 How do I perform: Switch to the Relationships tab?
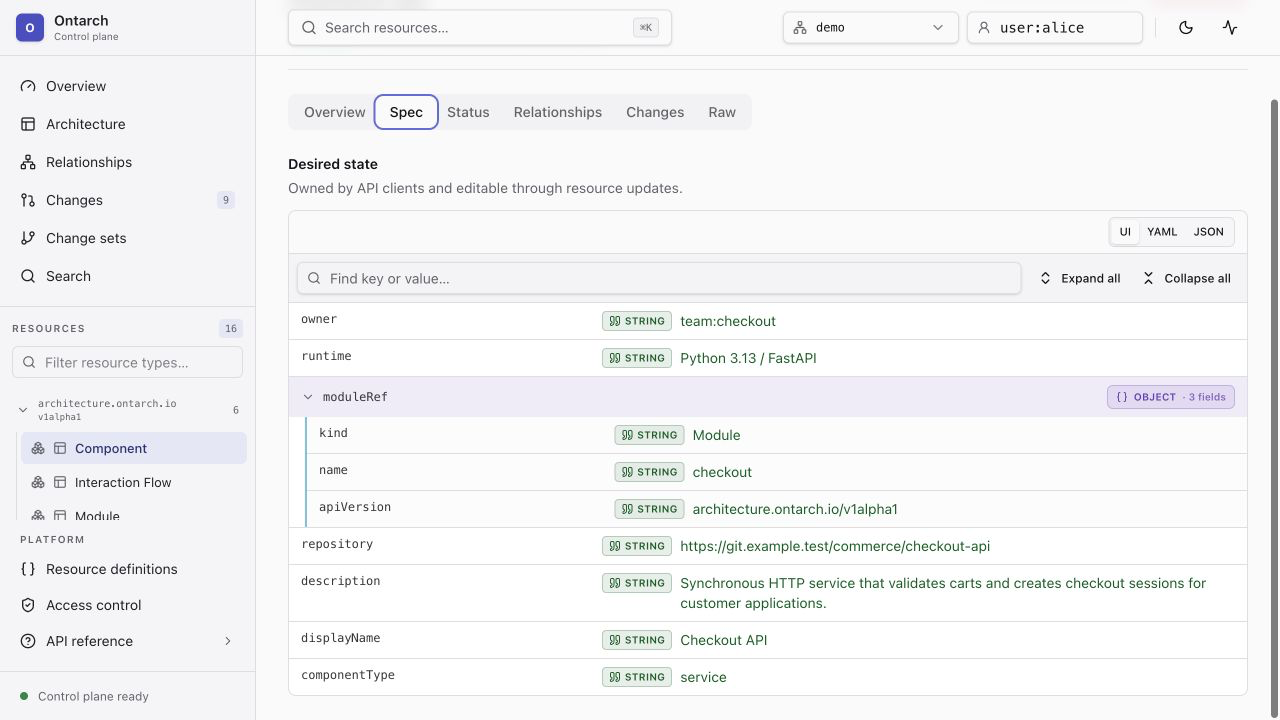tap(558, 112)
